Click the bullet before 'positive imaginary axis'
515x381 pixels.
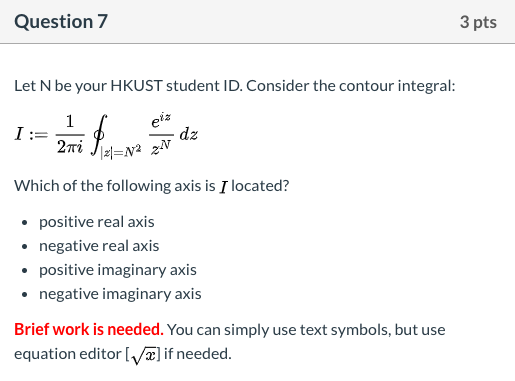coord(24,271)
